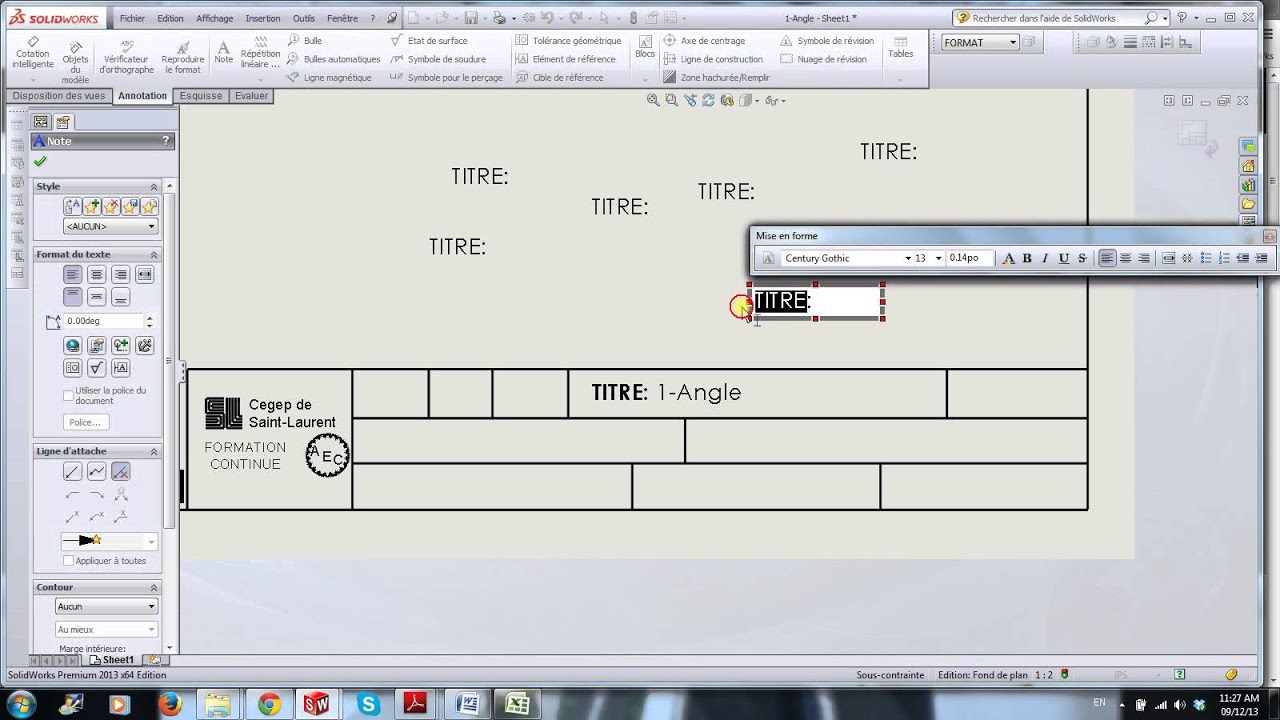Open Excel from the taskbar
Screen dimensions: 1280x720
(x=517, y=704)
